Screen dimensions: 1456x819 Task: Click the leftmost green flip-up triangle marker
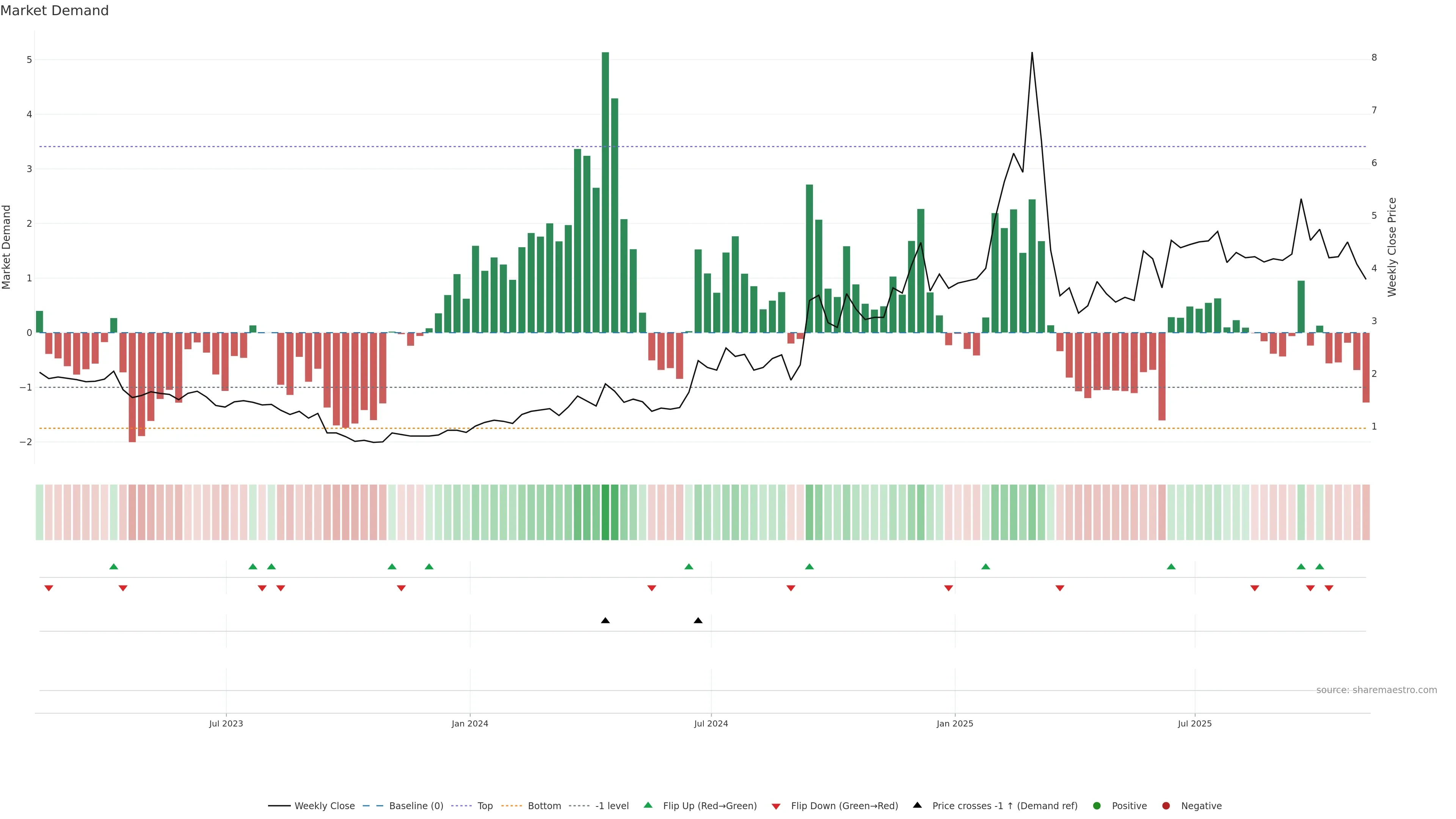click(114, 566)
